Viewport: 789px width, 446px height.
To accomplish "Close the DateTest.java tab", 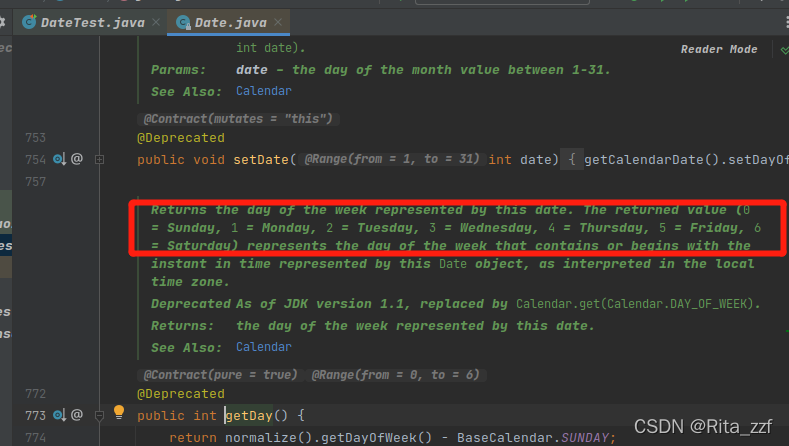I will click(156, 22).
